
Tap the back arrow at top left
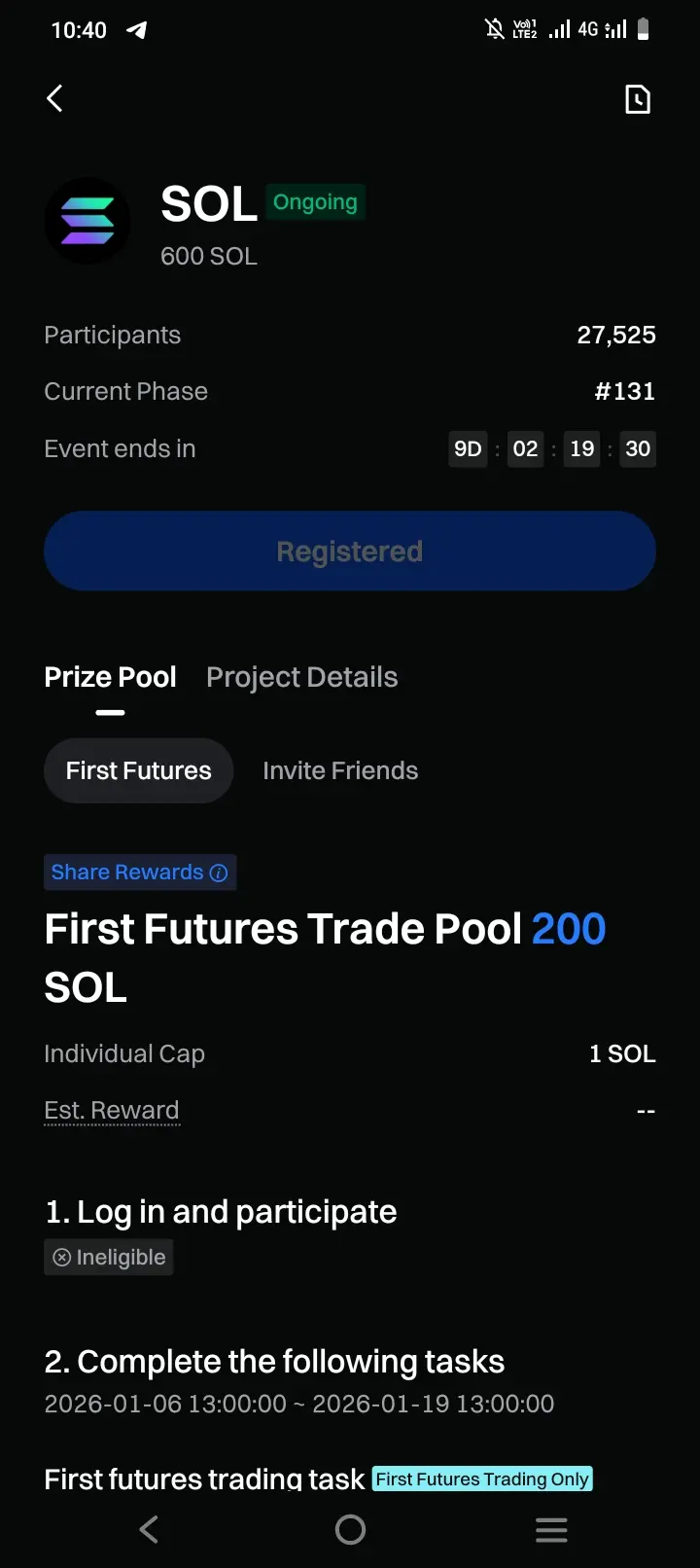coord(55,98)
